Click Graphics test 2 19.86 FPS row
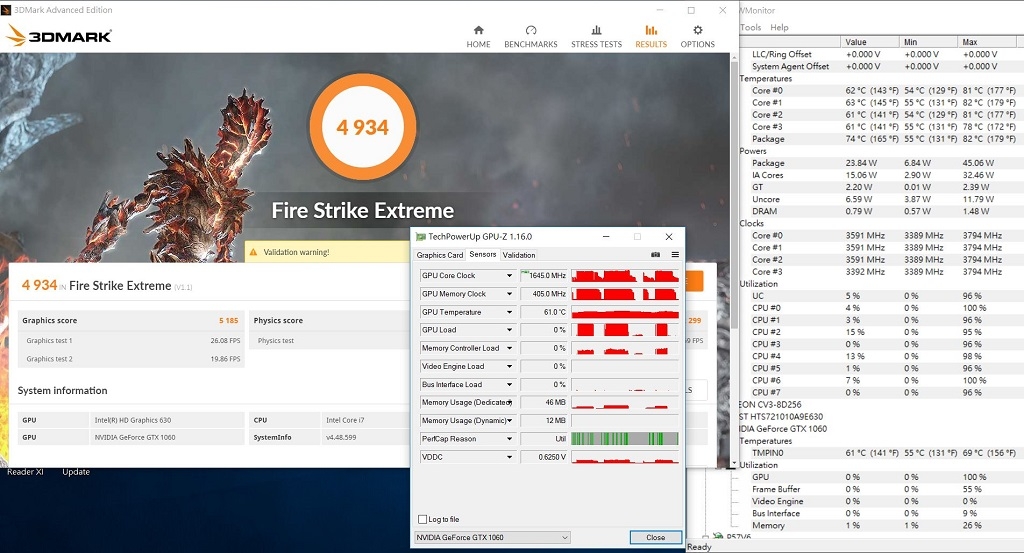 coord(131,358)
